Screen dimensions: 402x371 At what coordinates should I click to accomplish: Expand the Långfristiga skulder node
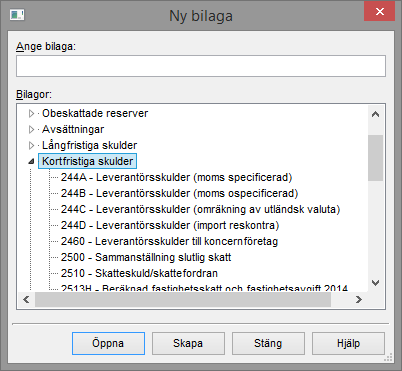click(31, 145)
